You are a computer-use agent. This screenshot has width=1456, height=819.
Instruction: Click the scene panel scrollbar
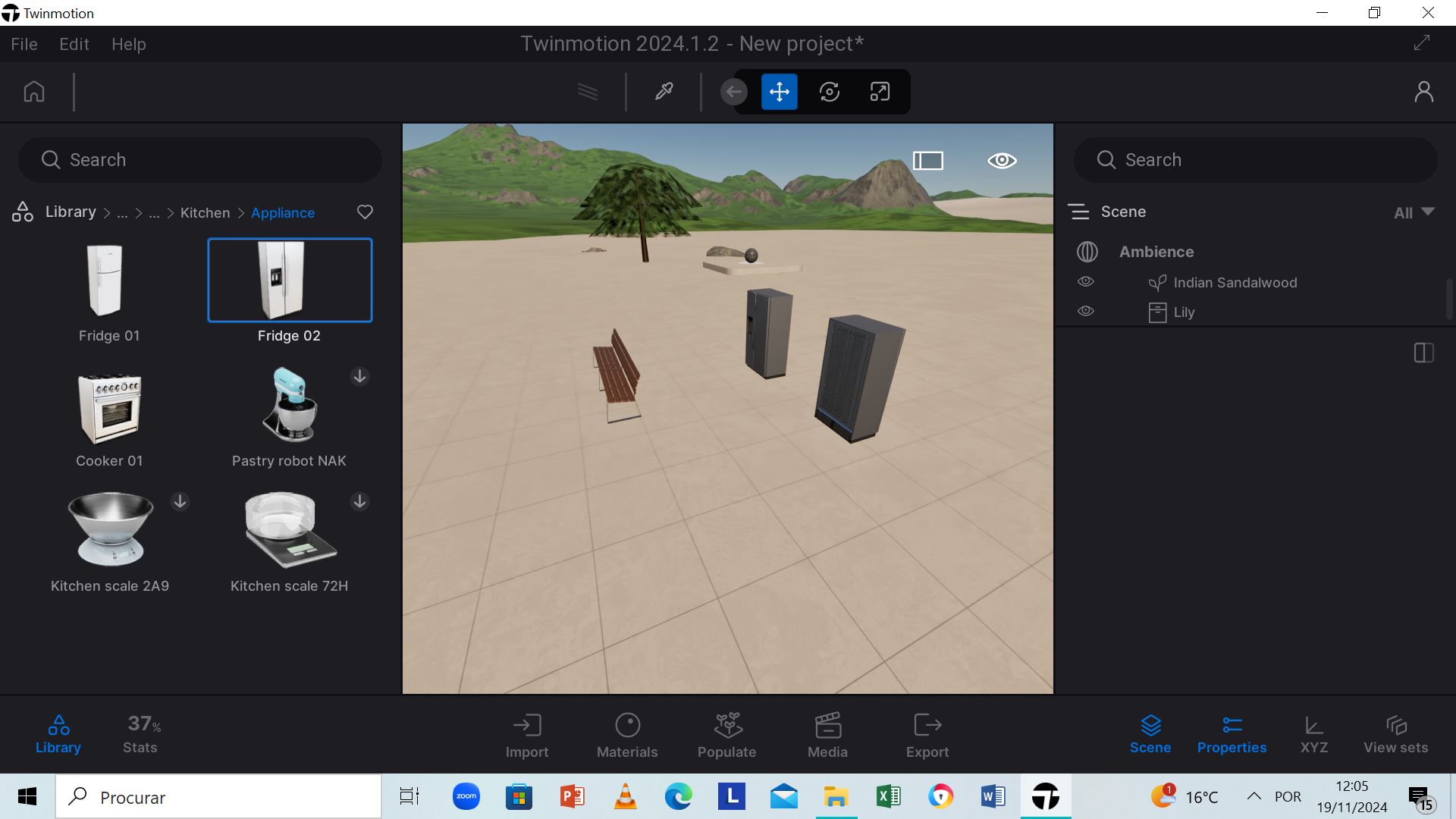click(1449, 300)
